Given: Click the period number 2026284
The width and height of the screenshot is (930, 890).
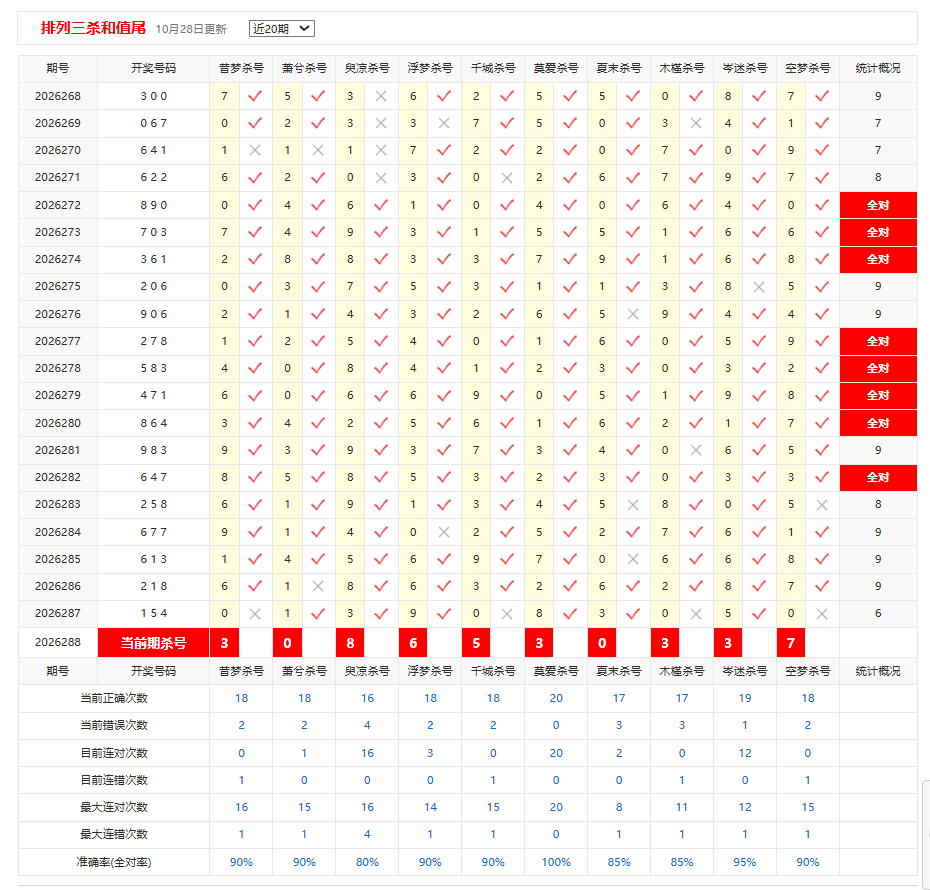Looking at the screenshot, I should [58, 532].
